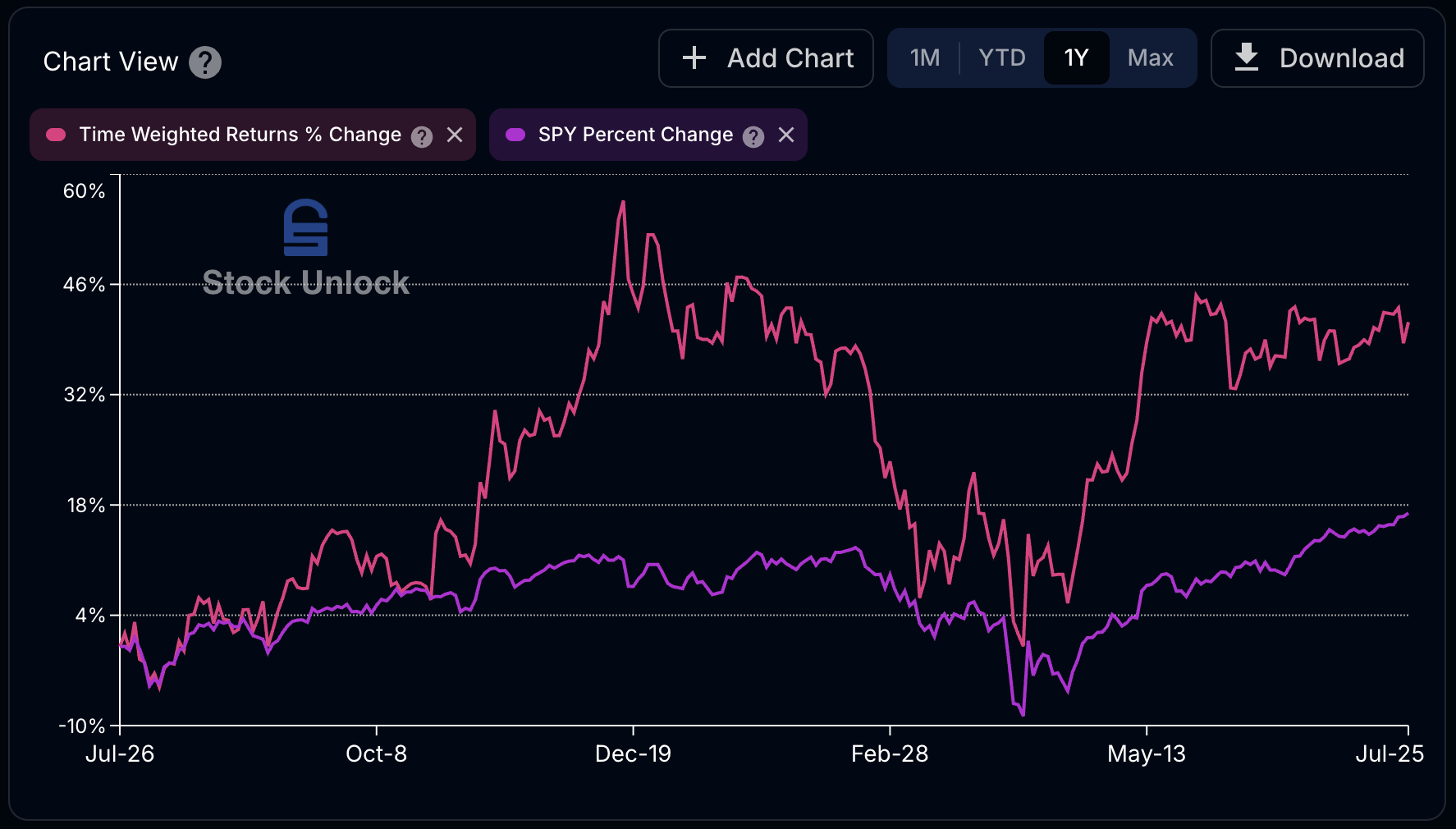
Task: Remove the SPY Percent Change series
Action: [x=786, y=135]
